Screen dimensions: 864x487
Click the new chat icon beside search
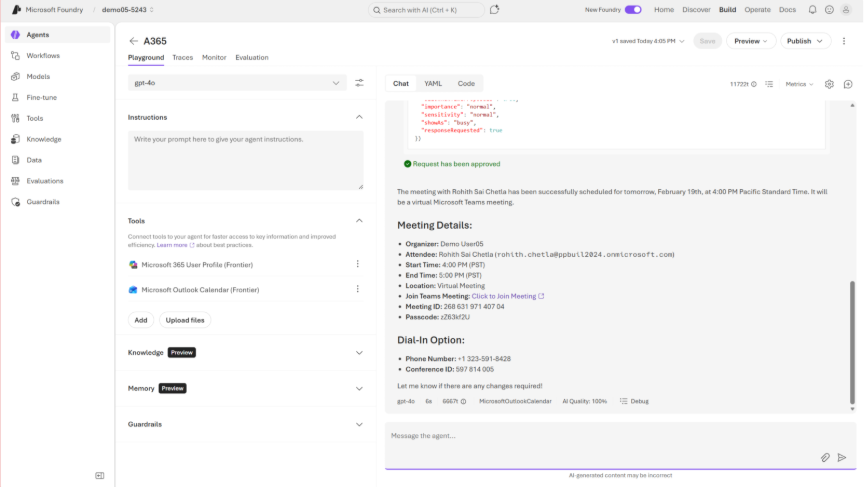click(x=494, y=9)
